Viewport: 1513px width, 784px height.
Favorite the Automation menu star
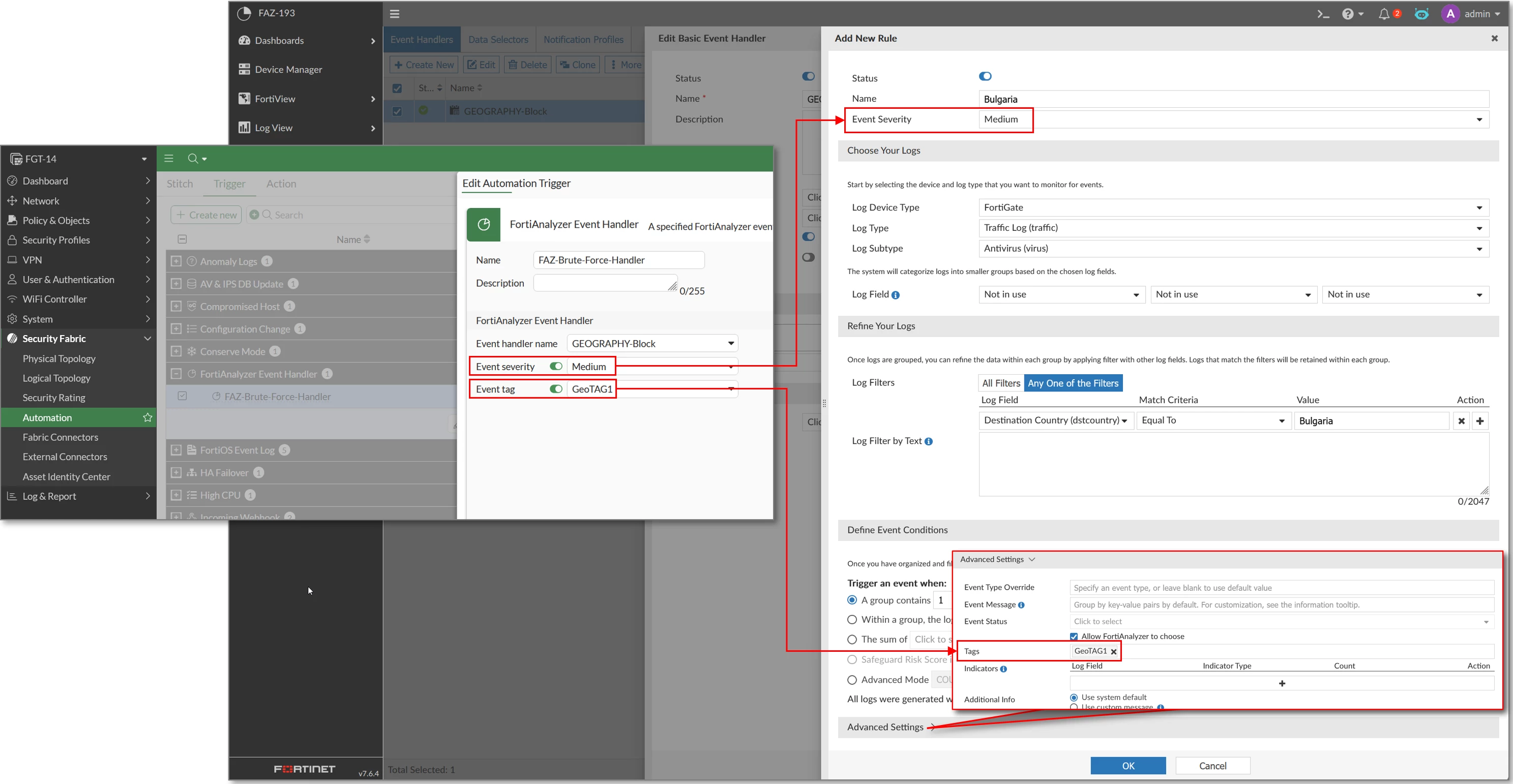click(147, 417)
